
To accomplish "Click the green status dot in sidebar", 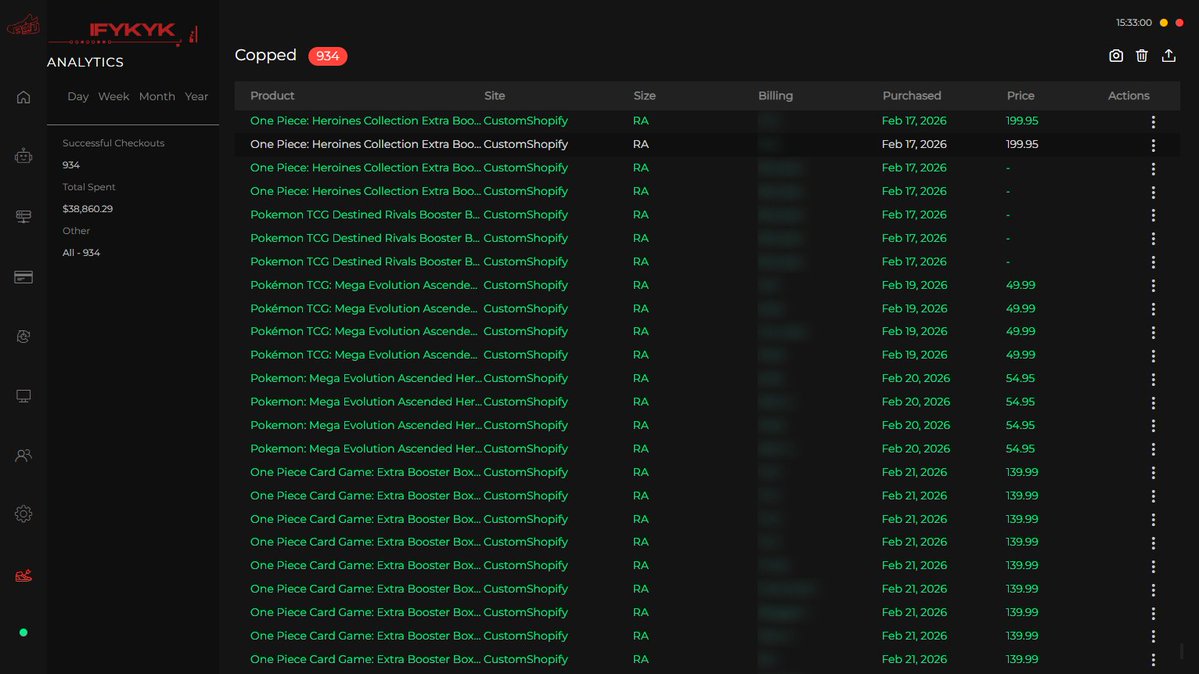I will [x=23, y=633].
